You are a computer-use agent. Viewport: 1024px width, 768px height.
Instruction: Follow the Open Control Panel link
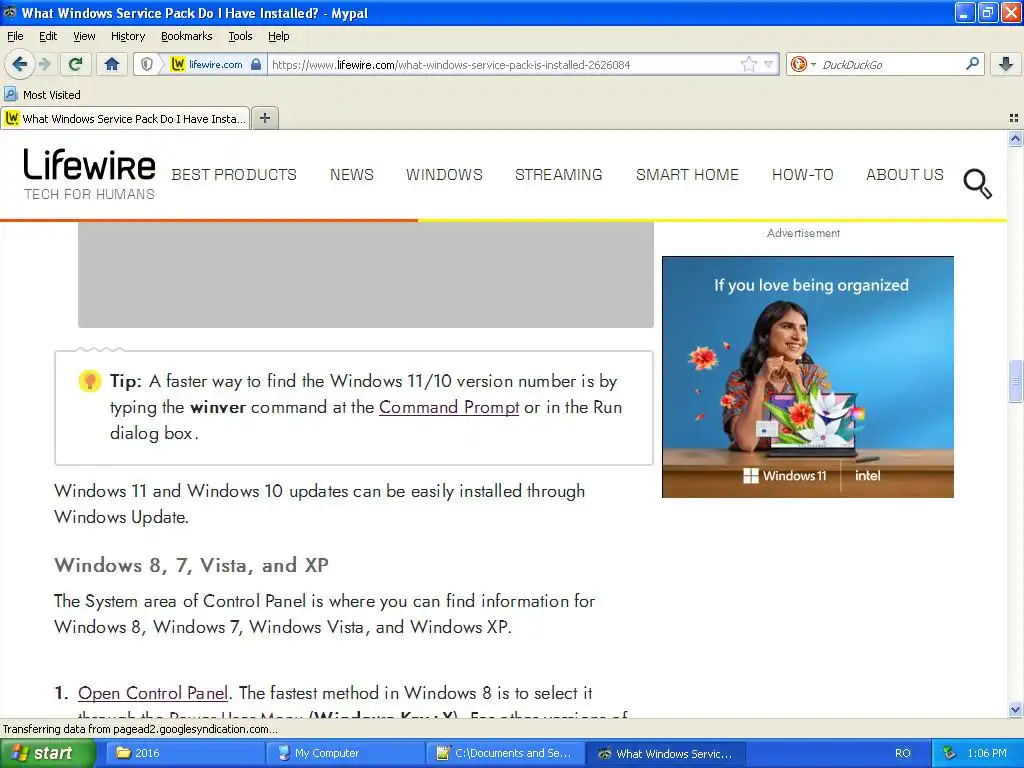pyautogui.click(x=153, y=693)
